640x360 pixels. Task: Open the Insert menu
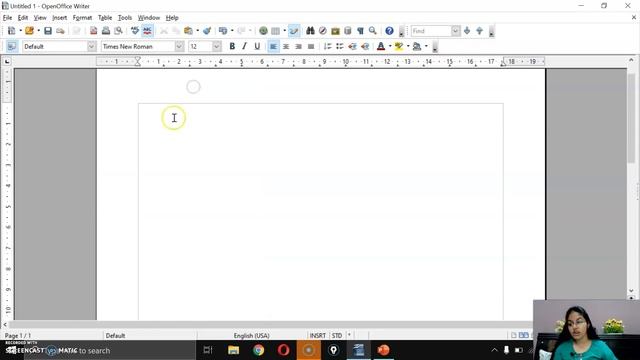(60, 18)
